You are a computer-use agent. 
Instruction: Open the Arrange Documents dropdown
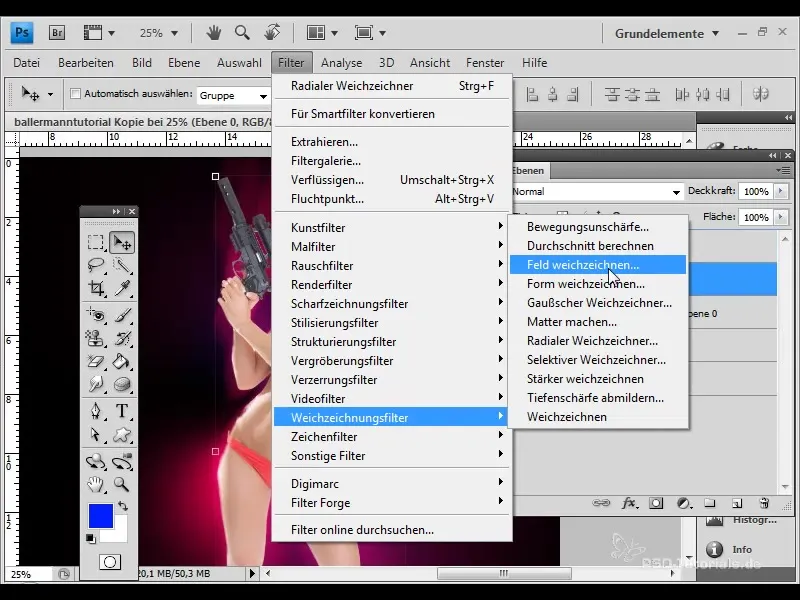click(322, 33)
